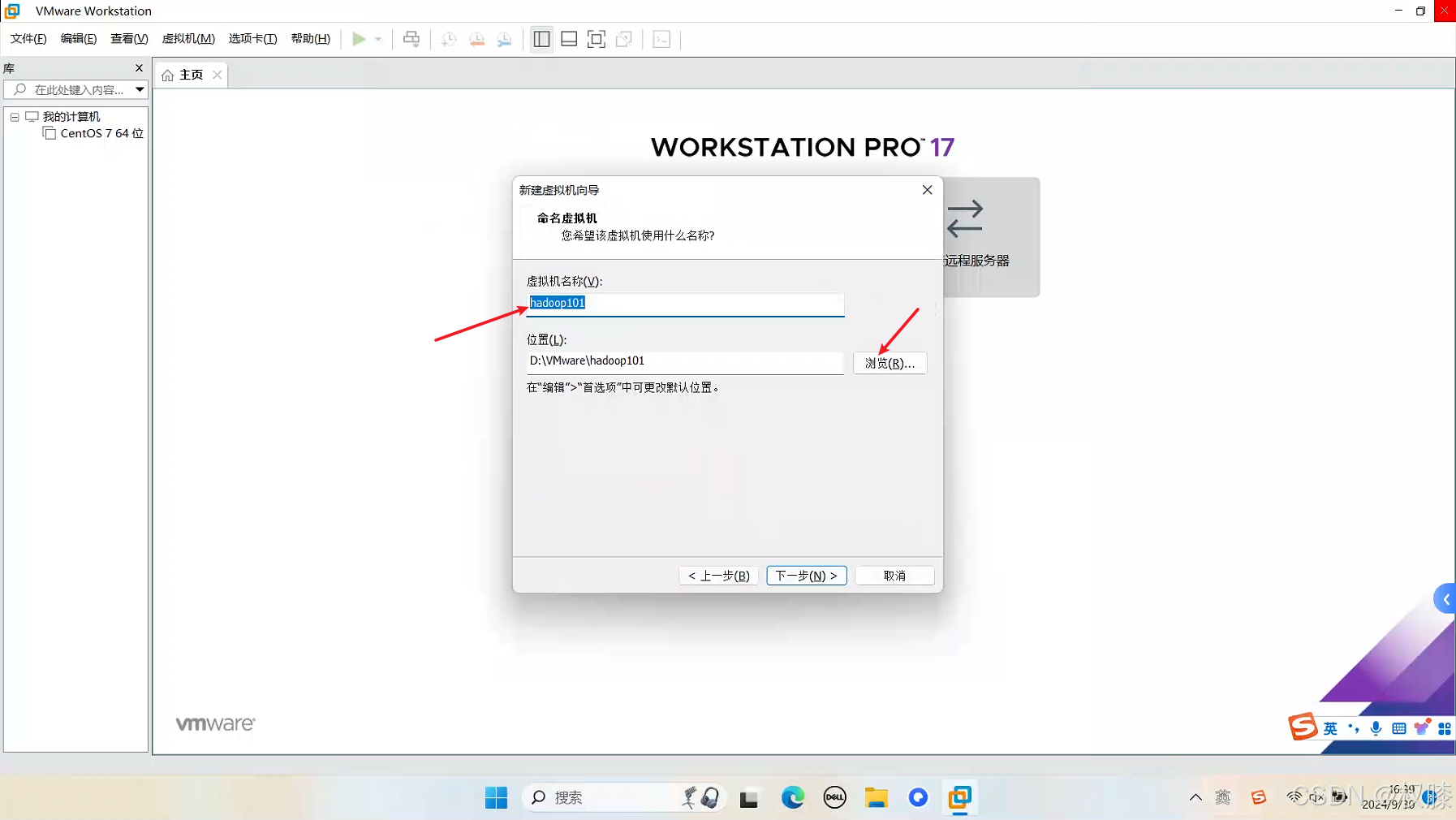Viewport: 1456px width, 820px height.
Task: Open the 选项卡(T) menu
Action: [x=252, y=38]
